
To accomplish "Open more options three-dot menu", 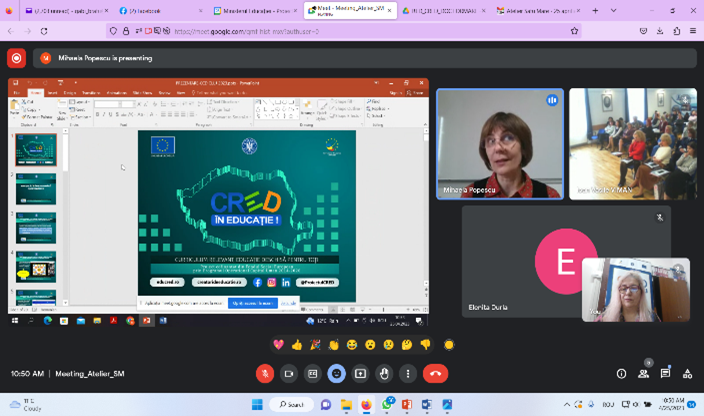I will [407, 373].
